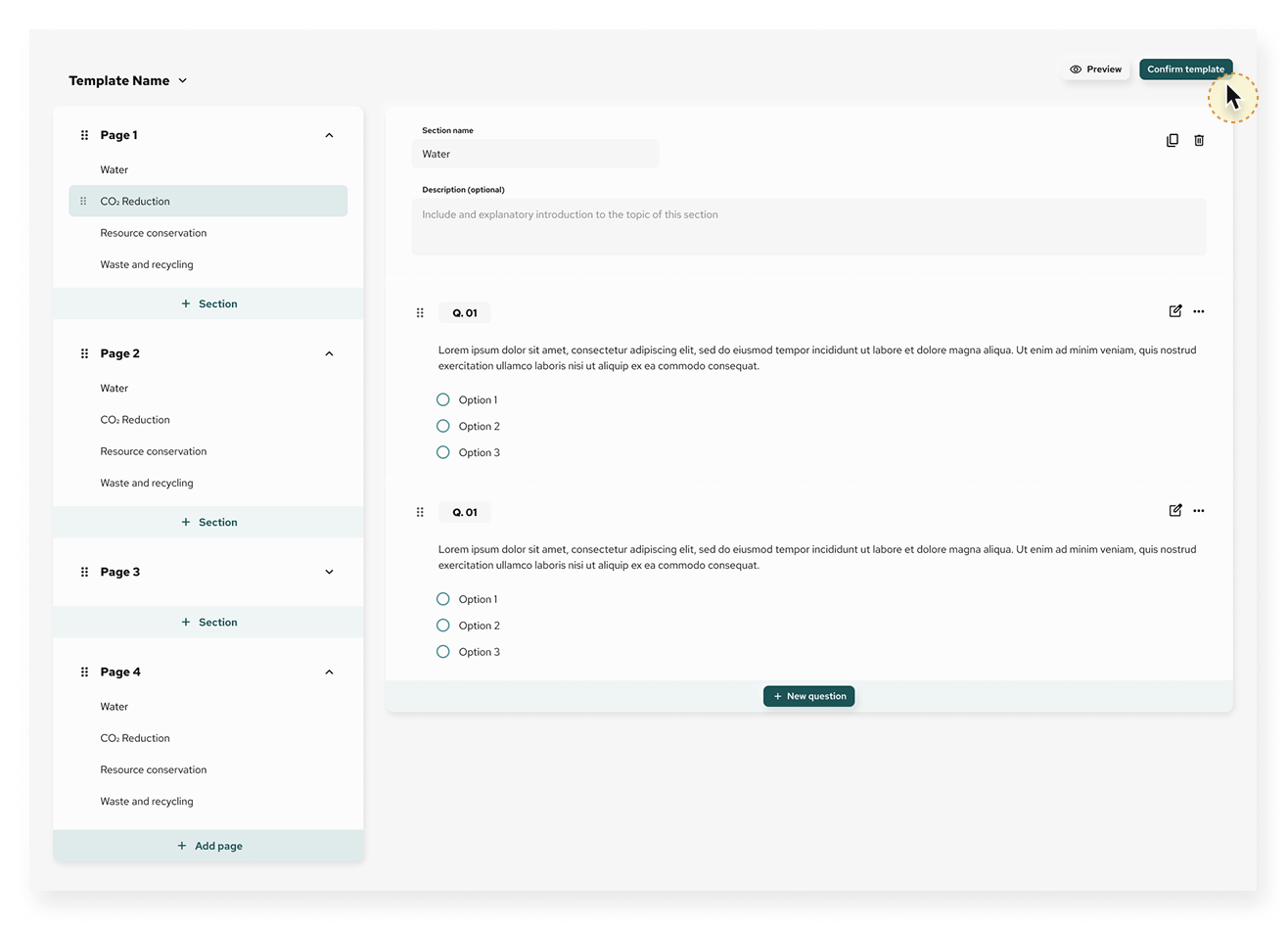The height and width of the screenshot is (928, 1288).
Task: Click the second Q. 01 label
Action: (x=465, y=512)
